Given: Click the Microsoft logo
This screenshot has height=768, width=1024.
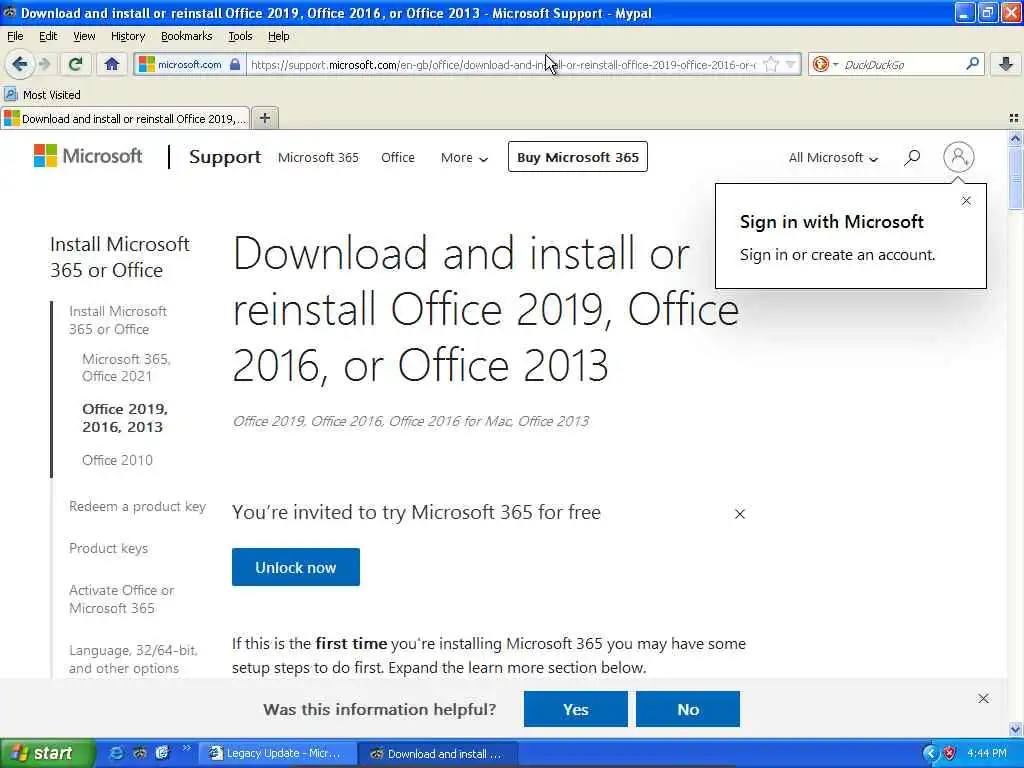Looking at the screenshot, I should pos(88,156).
